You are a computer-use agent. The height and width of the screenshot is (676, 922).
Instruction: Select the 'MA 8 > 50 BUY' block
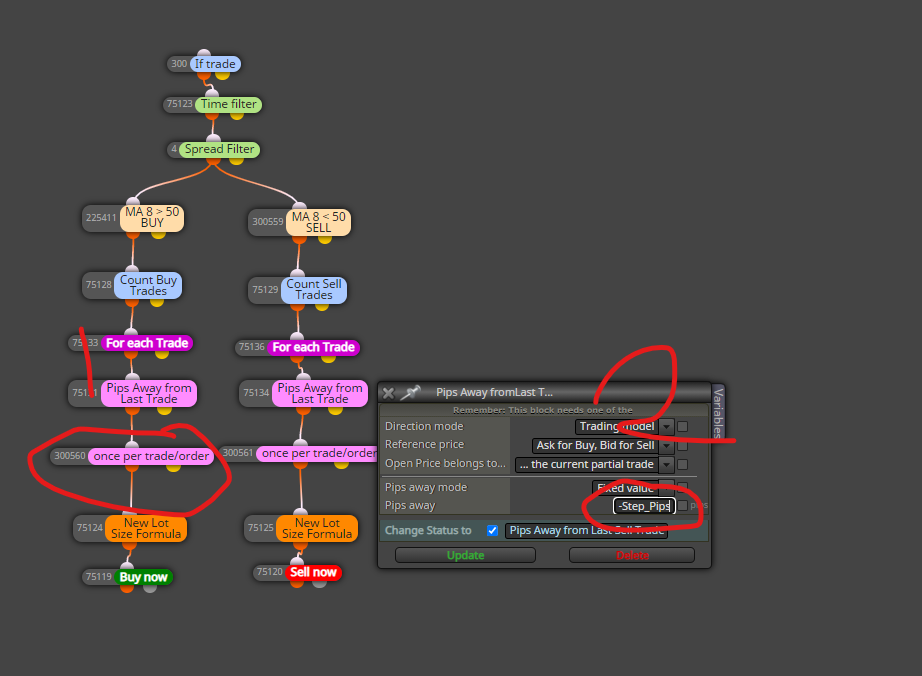pyautogui.click(x=152, y=217)
